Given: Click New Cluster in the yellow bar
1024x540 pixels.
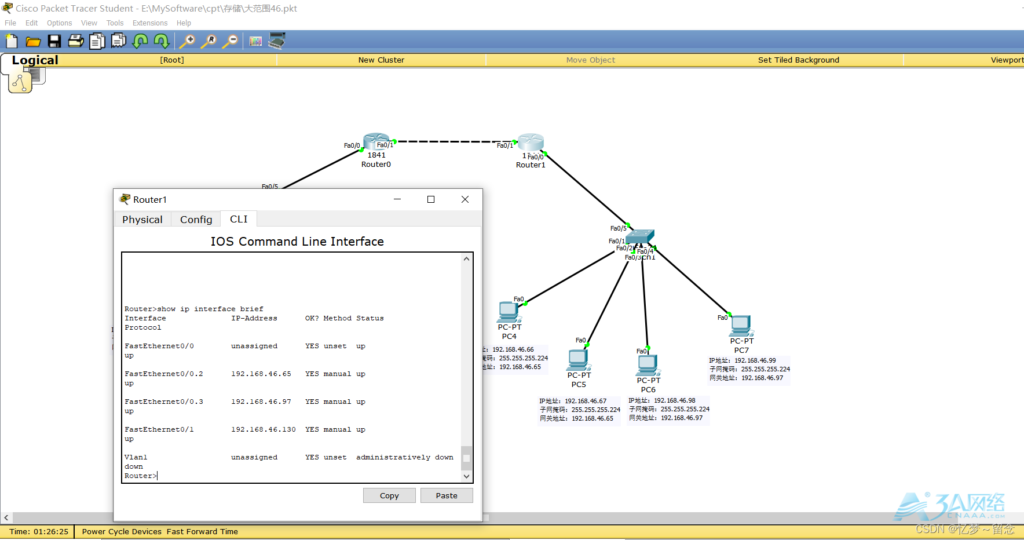Looking at the screenshot, I should tap(381, 60).
